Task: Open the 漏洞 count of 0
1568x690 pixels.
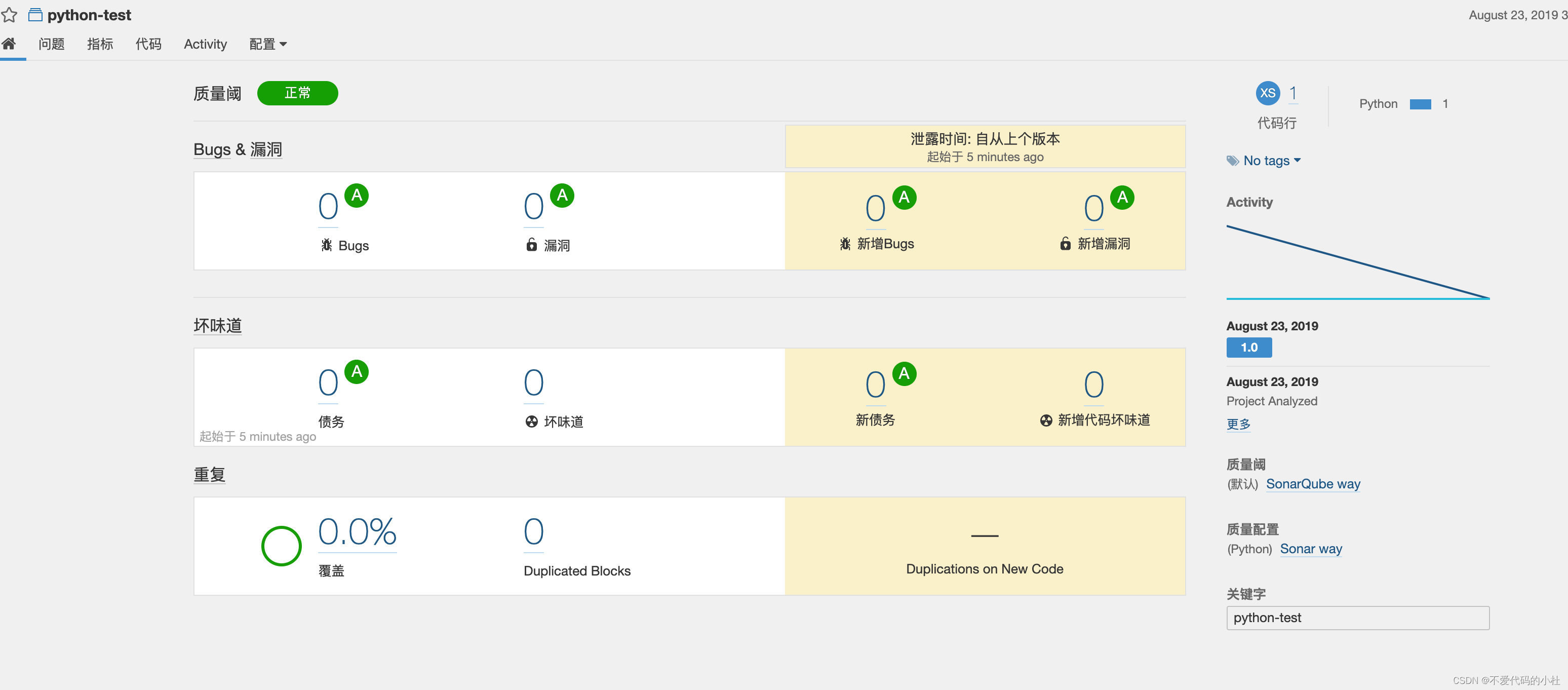Action: [x=534, y=207]
